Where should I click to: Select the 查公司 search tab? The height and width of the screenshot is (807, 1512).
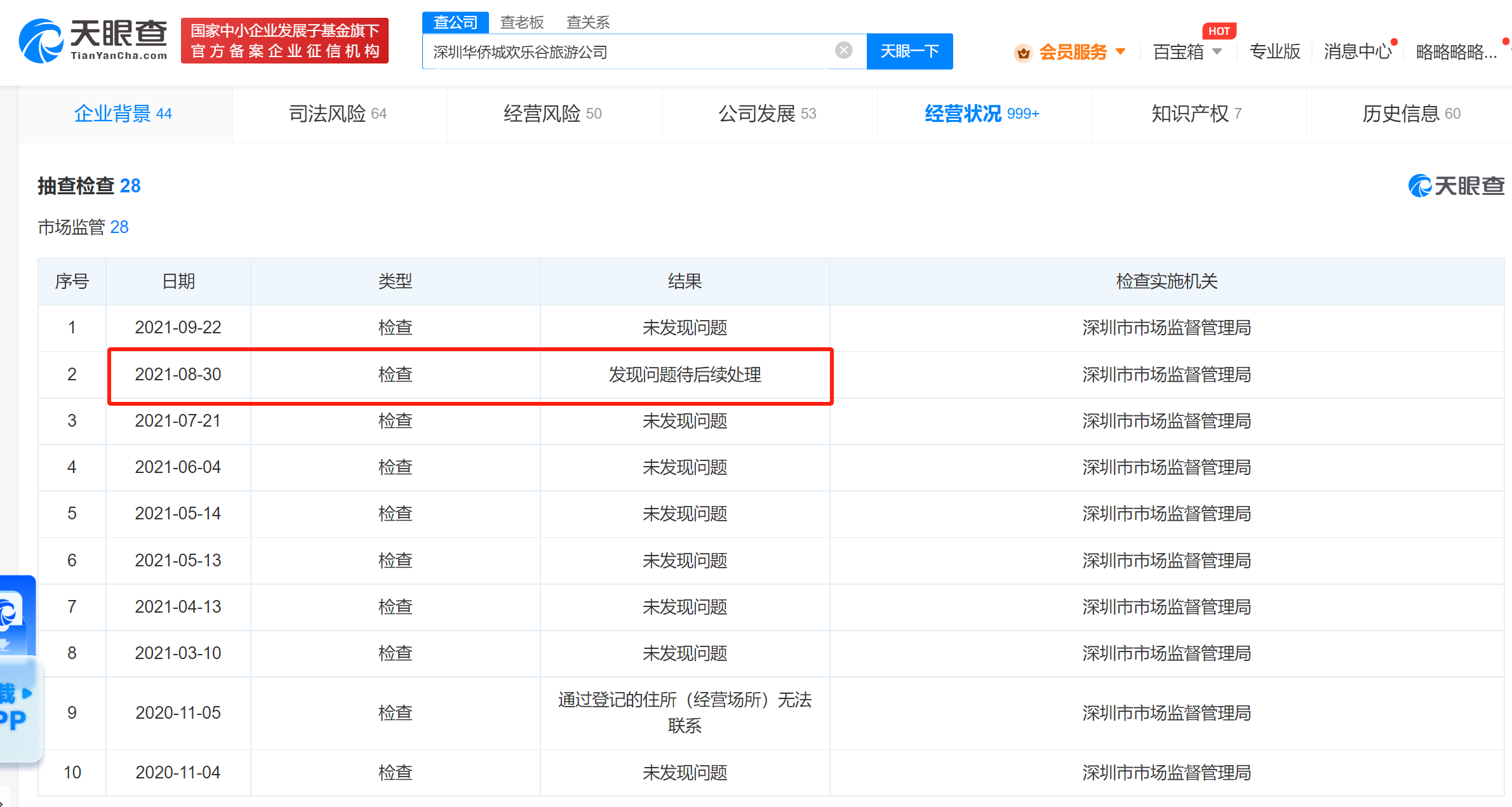(455, 22)
